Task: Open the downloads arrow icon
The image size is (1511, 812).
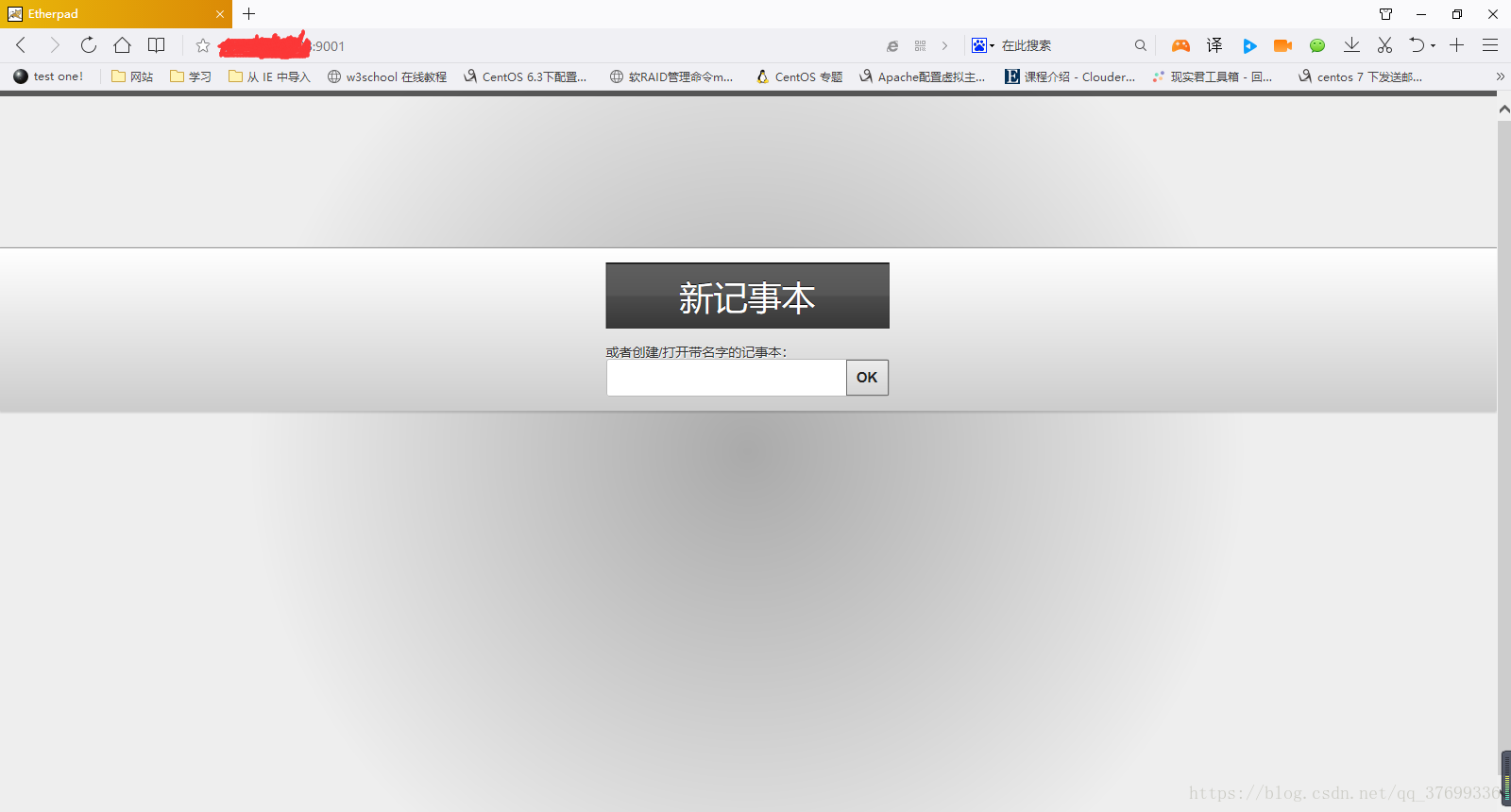Action: [x=1351, y=45]
